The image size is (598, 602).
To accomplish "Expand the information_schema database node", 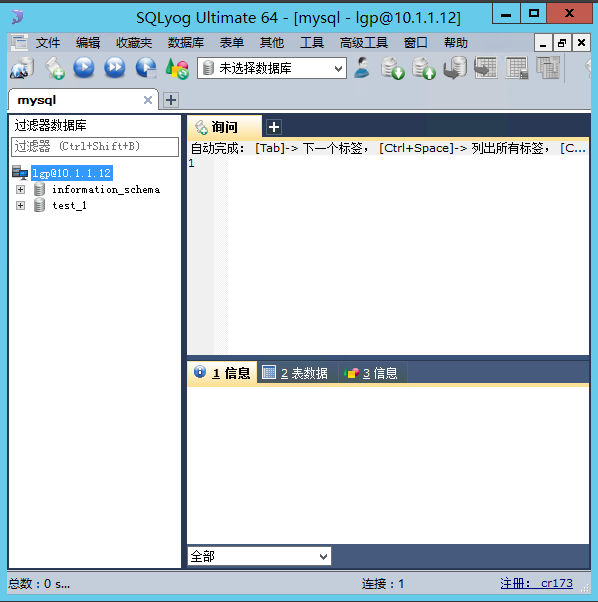I will pos(20,190).
